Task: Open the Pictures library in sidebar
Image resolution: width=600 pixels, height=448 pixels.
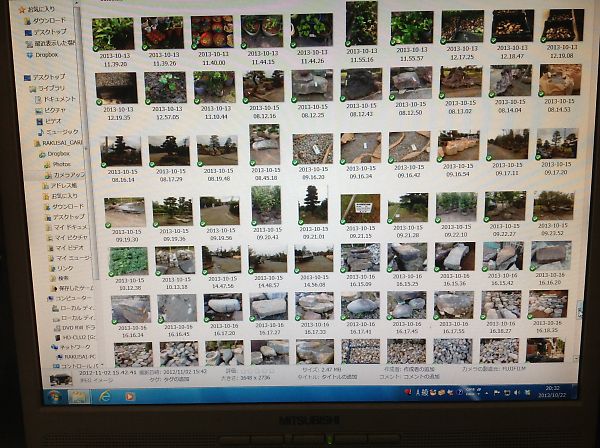Action: 58,110
